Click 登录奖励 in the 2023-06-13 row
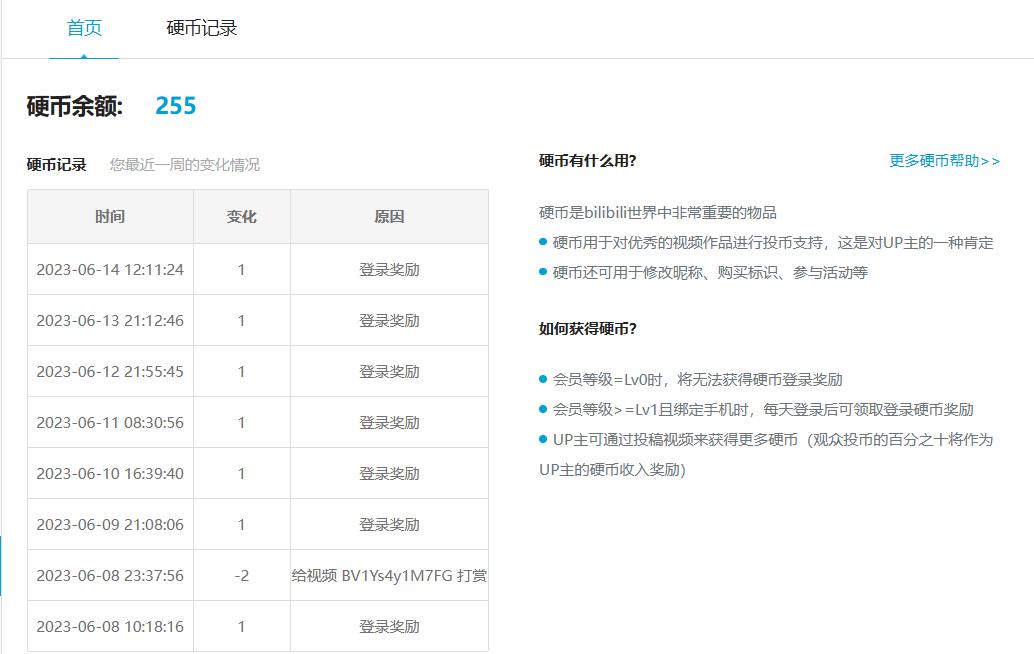The width and height of the screenshot is (1034, 654). pos(389,320)
